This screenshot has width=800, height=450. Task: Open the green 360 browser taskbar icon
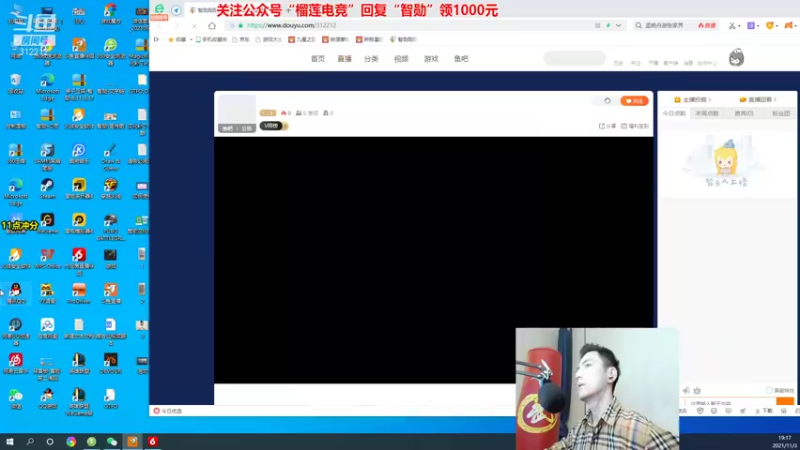(x=91, y=441)
